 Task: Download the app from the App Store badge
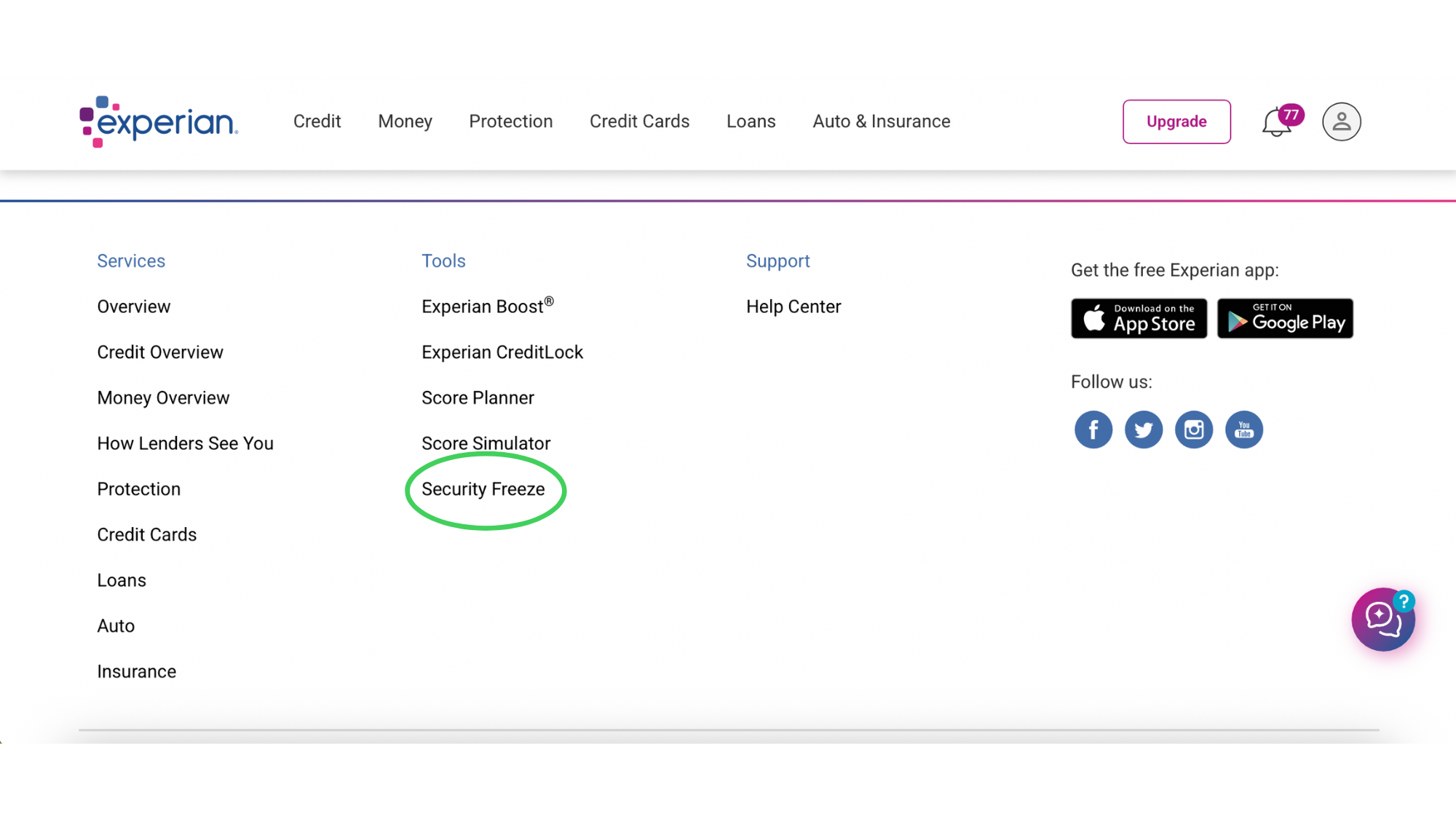coord(1139,318)
